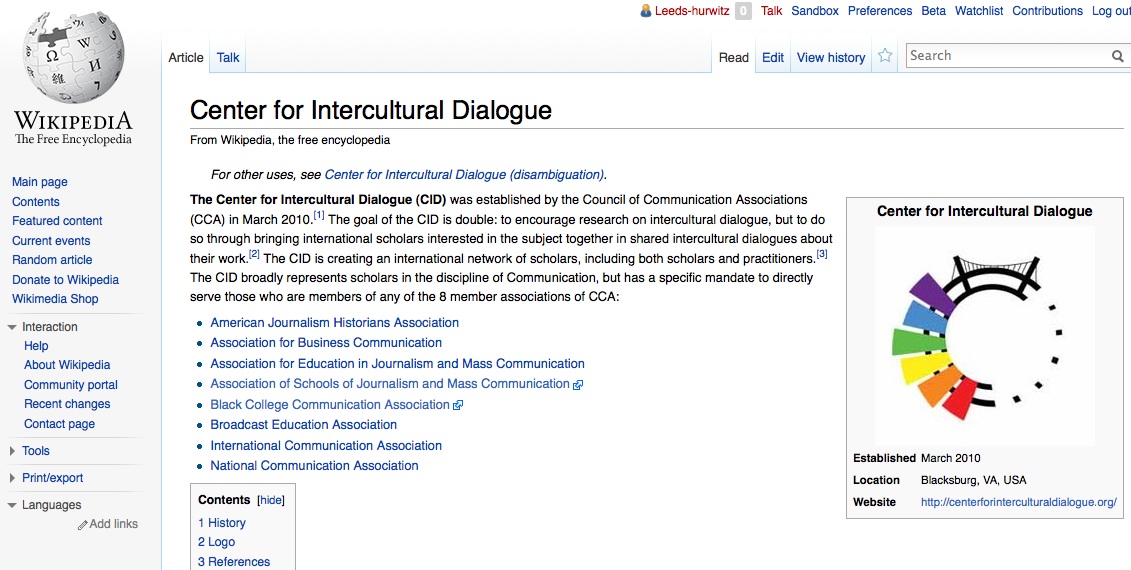Screen dimensions: 1131x570
Task: Open the centerforinterculturaldialogue.org website link
Action: pyautogui.click(x=1018, y=502)
